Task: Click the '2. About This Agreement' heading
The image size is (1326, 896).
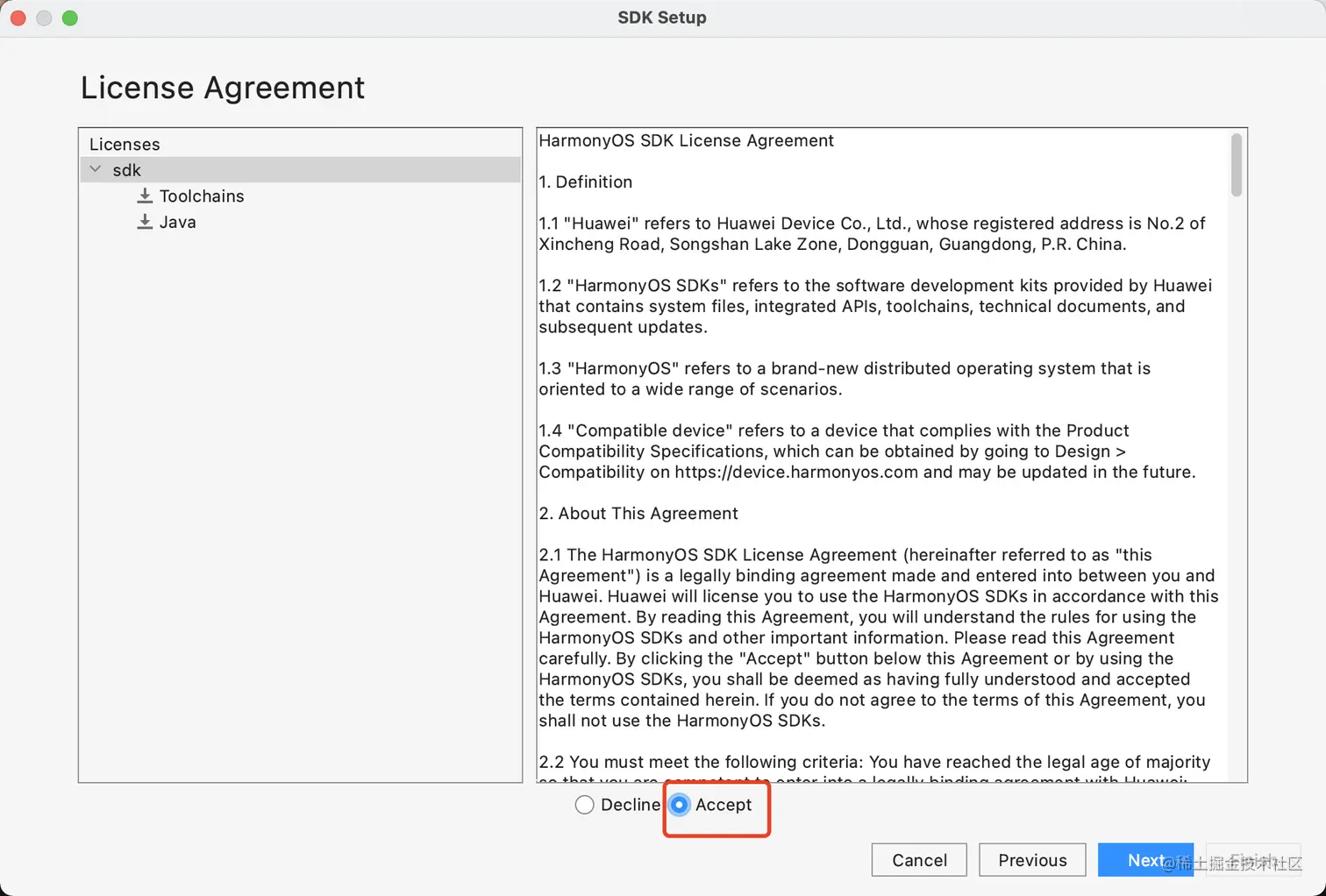Action: click(638, 513)
